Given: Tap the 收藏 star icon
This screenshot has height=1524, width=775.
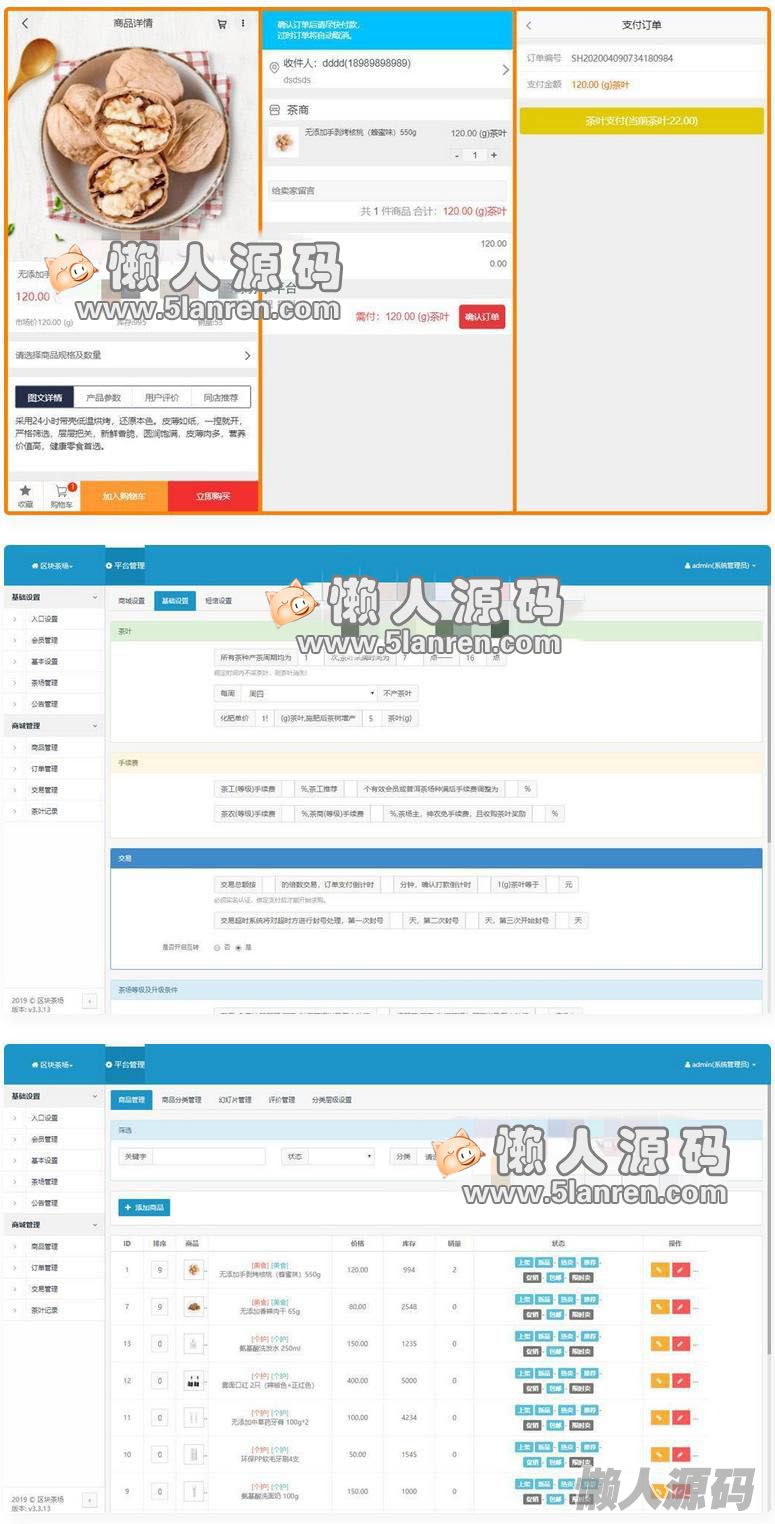Looking at the screenshot, I should tap(25, 491).
